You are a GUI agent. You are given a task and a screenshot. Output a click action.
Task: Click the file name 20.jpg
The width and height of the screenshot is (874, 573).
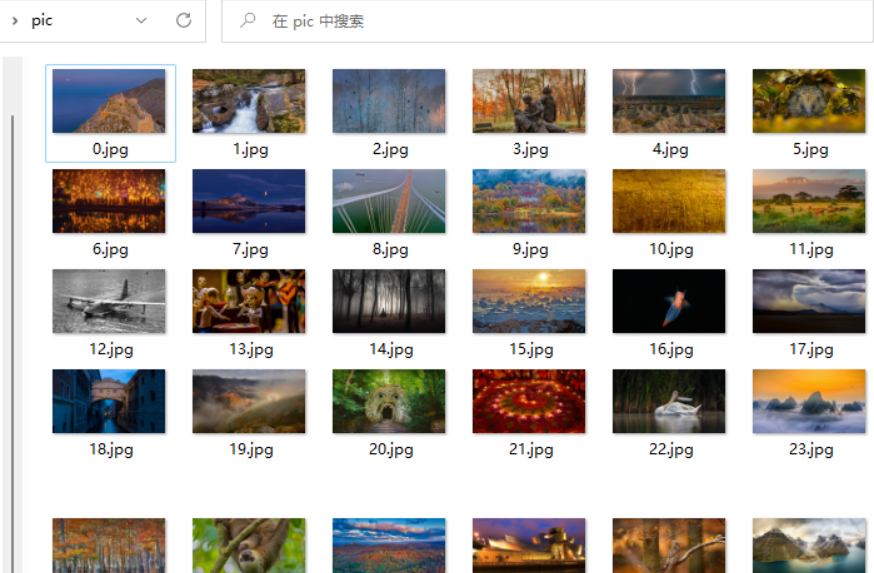[391, 449]
